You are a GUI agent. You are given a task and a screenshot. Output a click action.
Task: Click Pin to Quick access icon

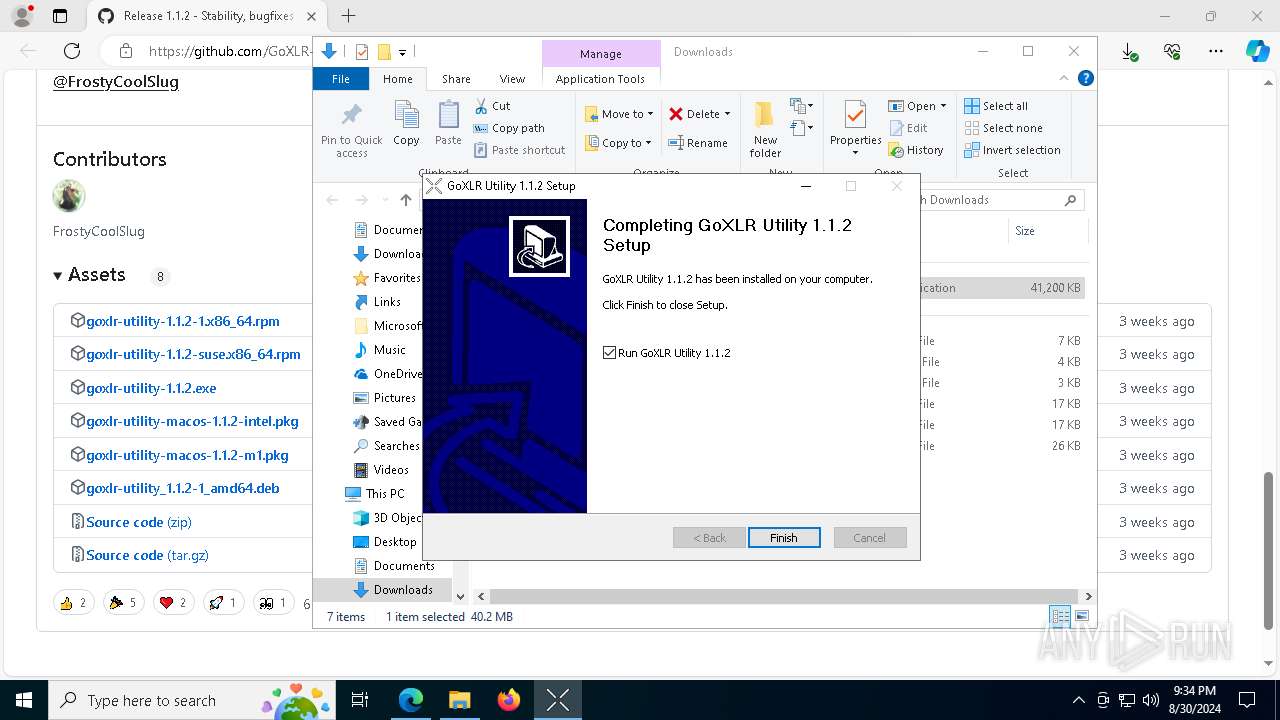(x=352, y=114)
